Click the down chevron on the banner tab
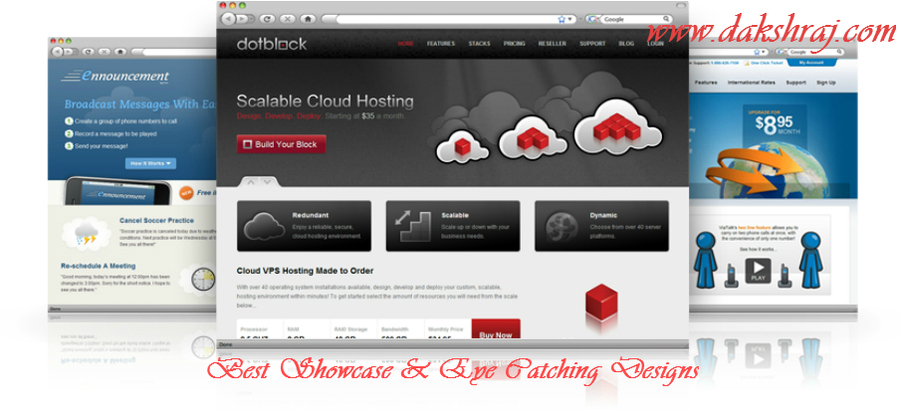The height and width of the screenshot is (420, 900). click(x=267, y=182)
